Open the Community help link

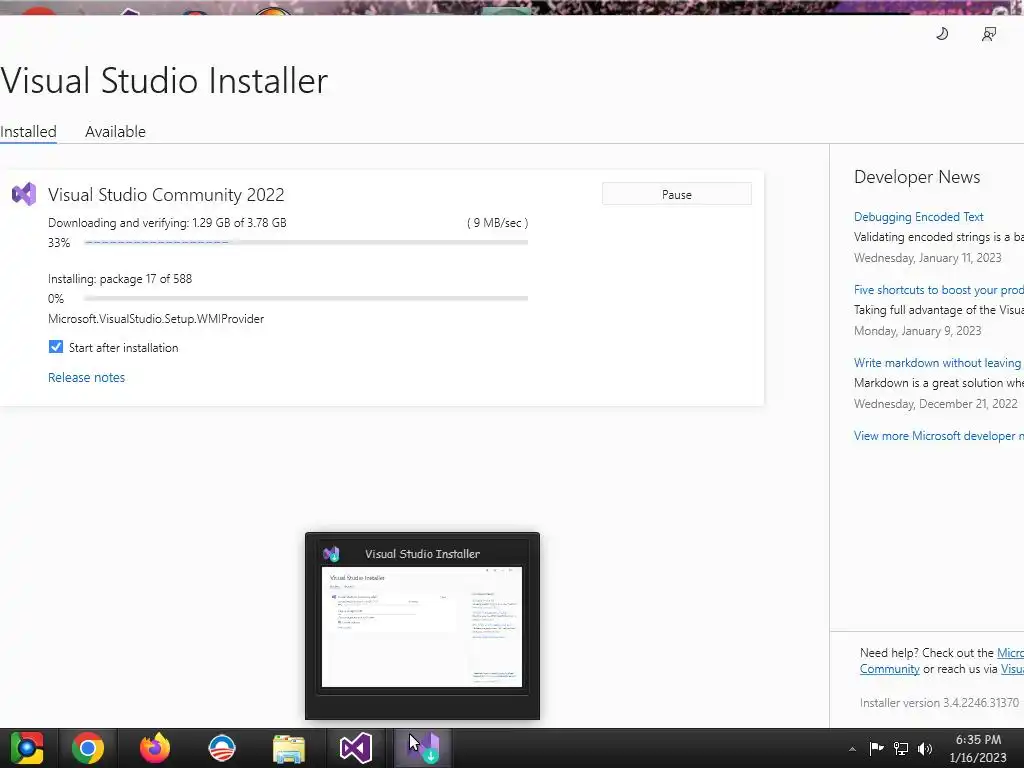tap(889, 669)
